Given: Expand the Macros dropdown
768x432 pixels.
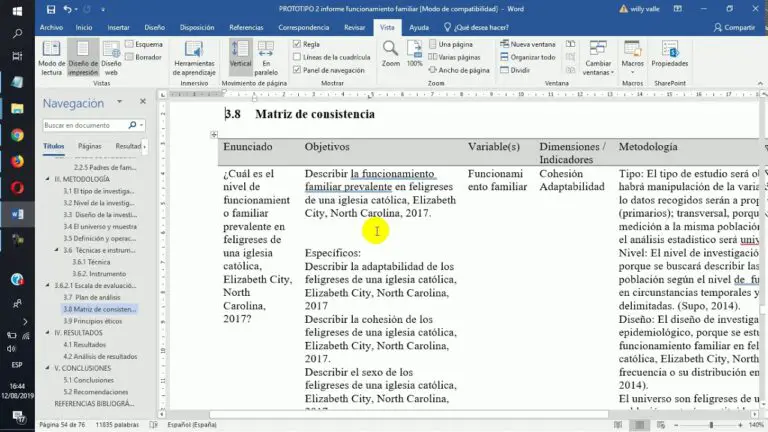Looking at the screenshot, I should click(632, 73).
